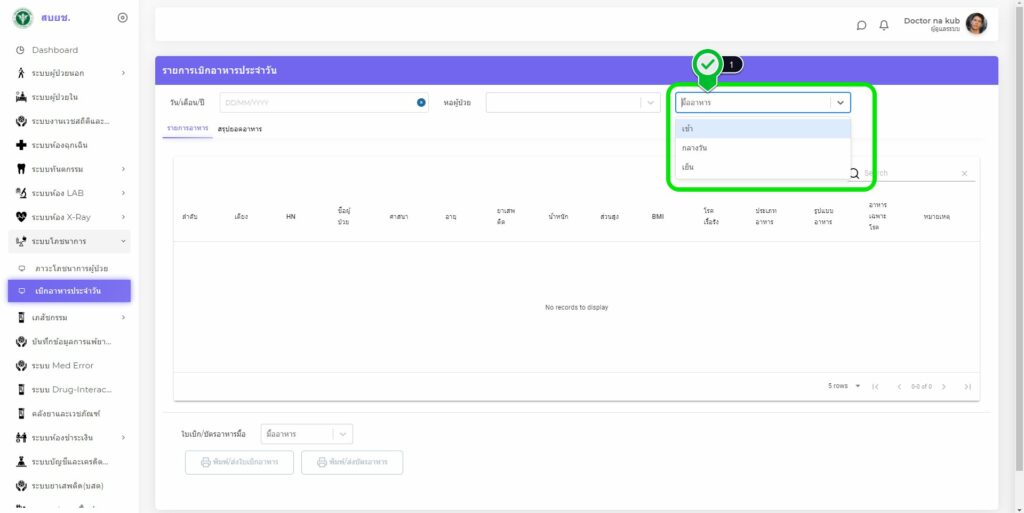
Task: Open the 5 rows per page dropdown
Action: [x=845, y=386]
